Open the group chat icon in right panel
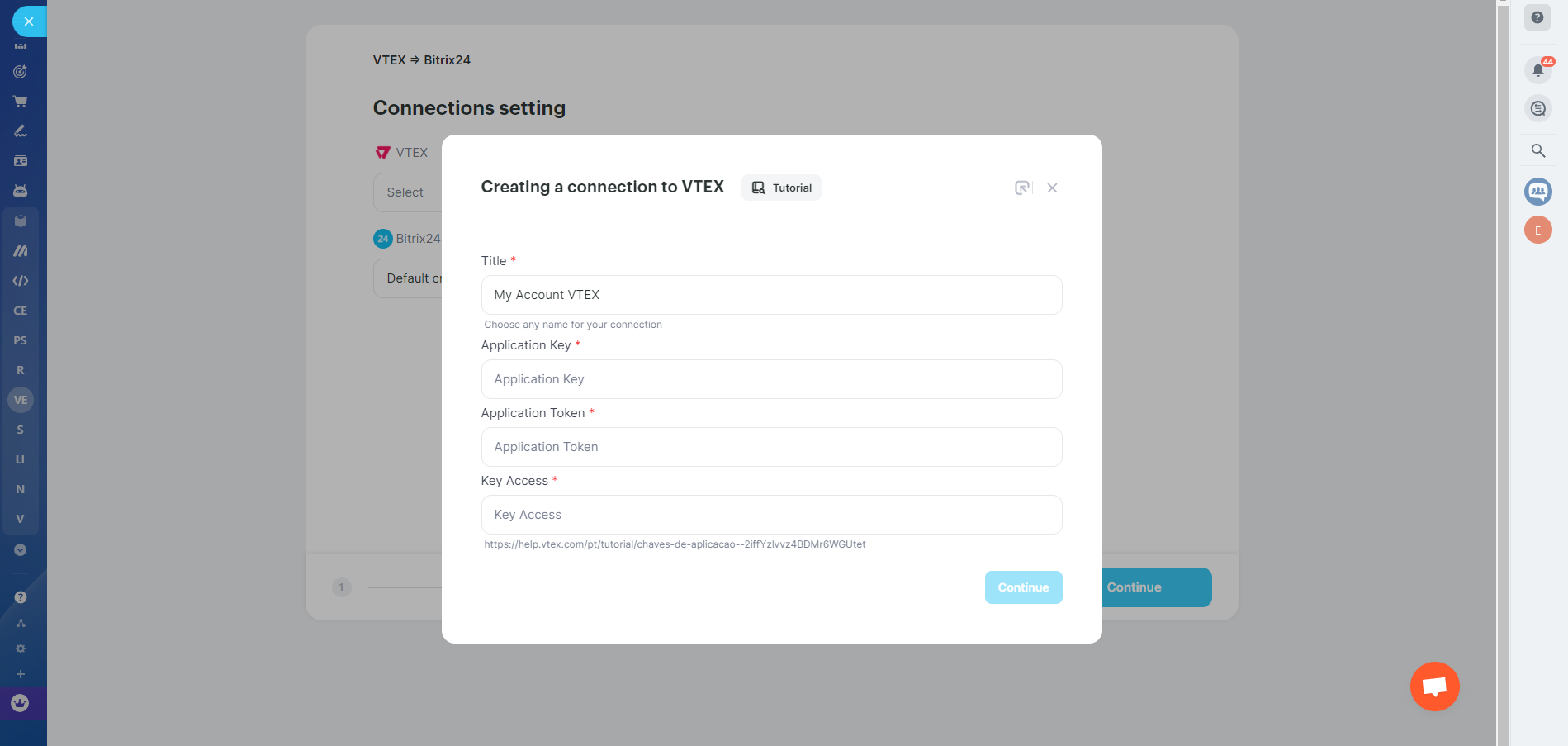Screen dimensions: 1568x746 coord(1537,192)
